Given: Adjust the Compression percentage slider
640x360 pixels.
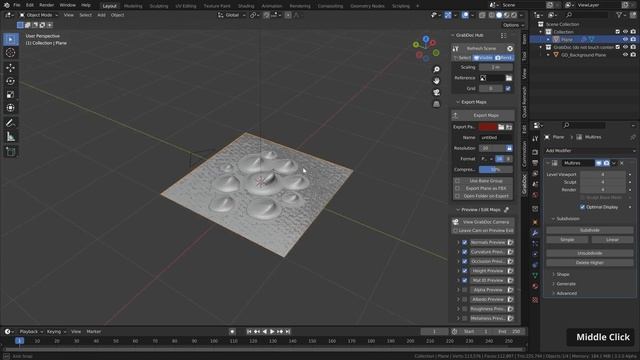Looking at the screenshot, I should coord(496,169).
